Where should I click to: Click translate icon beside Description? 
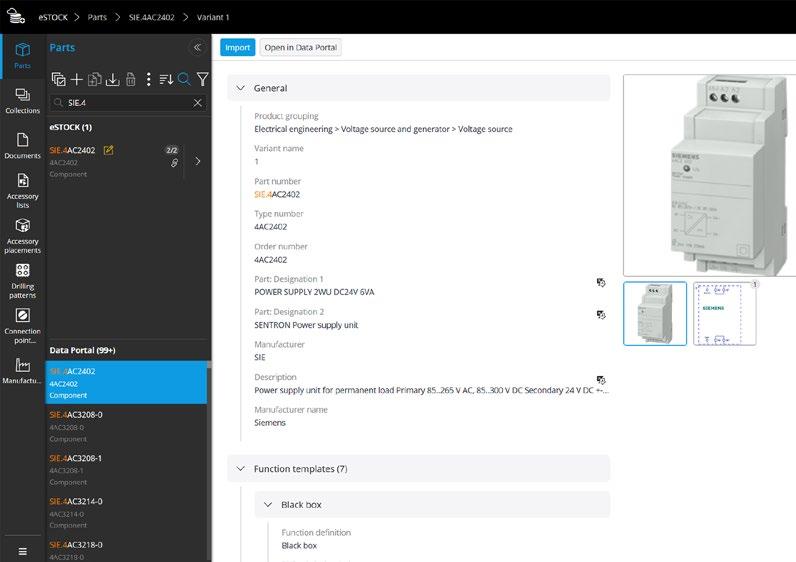click(x=601, y=380)
